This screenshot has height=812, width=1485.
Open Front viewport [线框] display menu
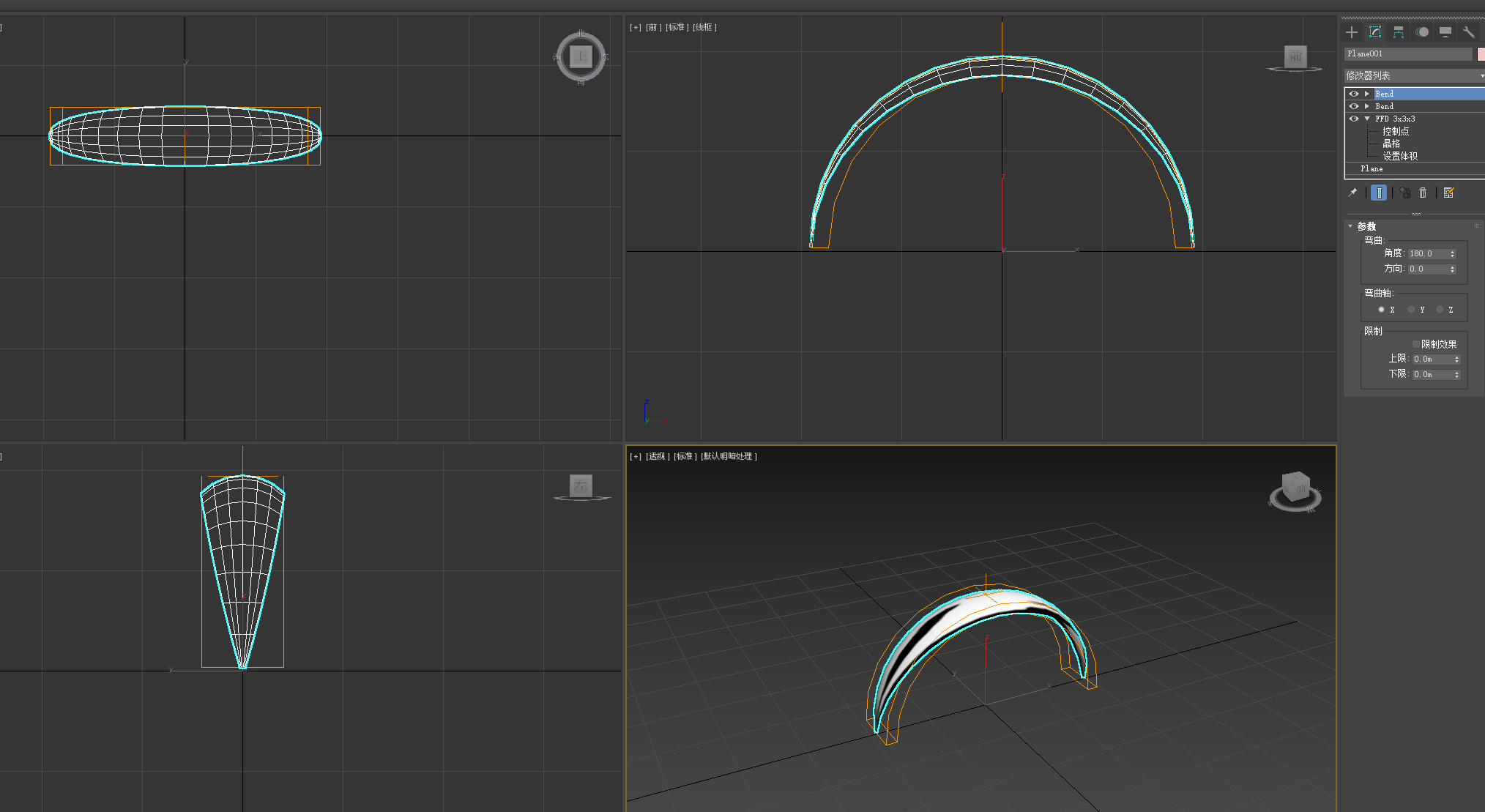point(704,27)
